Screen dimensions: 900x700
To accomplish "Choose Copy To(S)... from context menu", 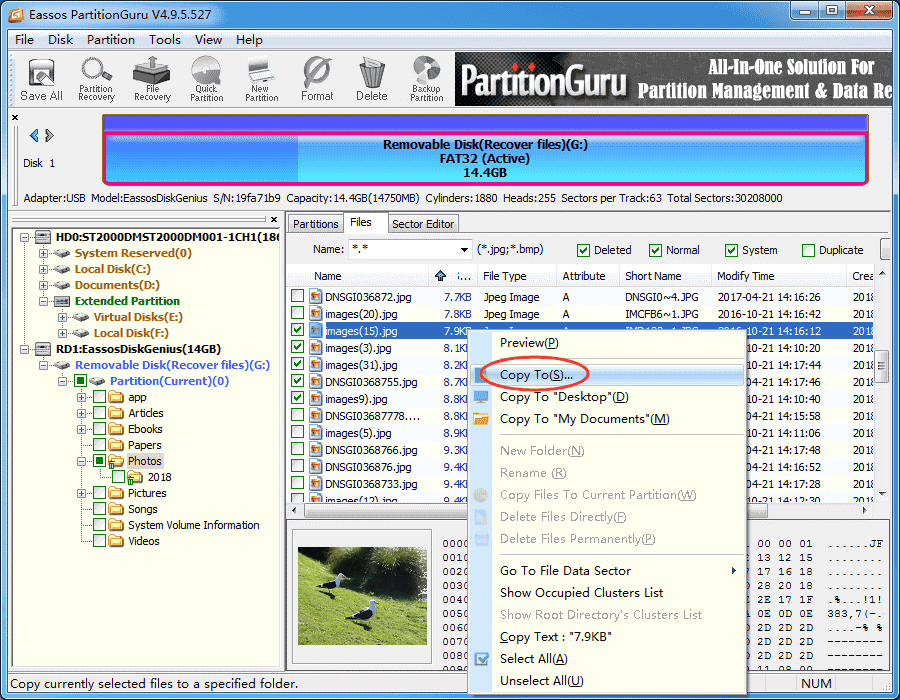I will click(x=607, y=375).
